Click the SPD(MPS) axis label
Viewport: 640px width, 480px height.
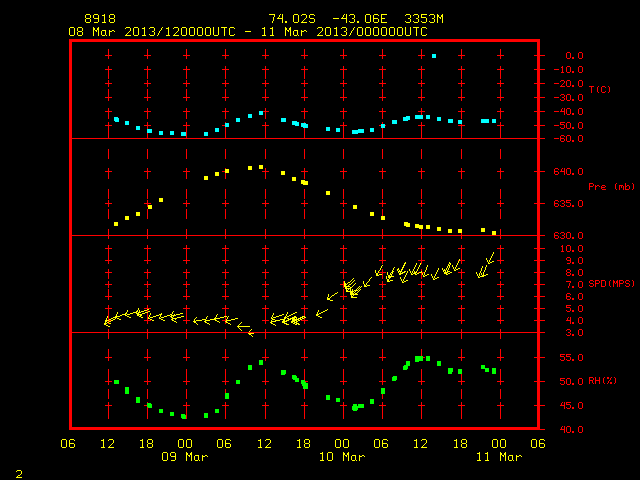click(611, 283)
